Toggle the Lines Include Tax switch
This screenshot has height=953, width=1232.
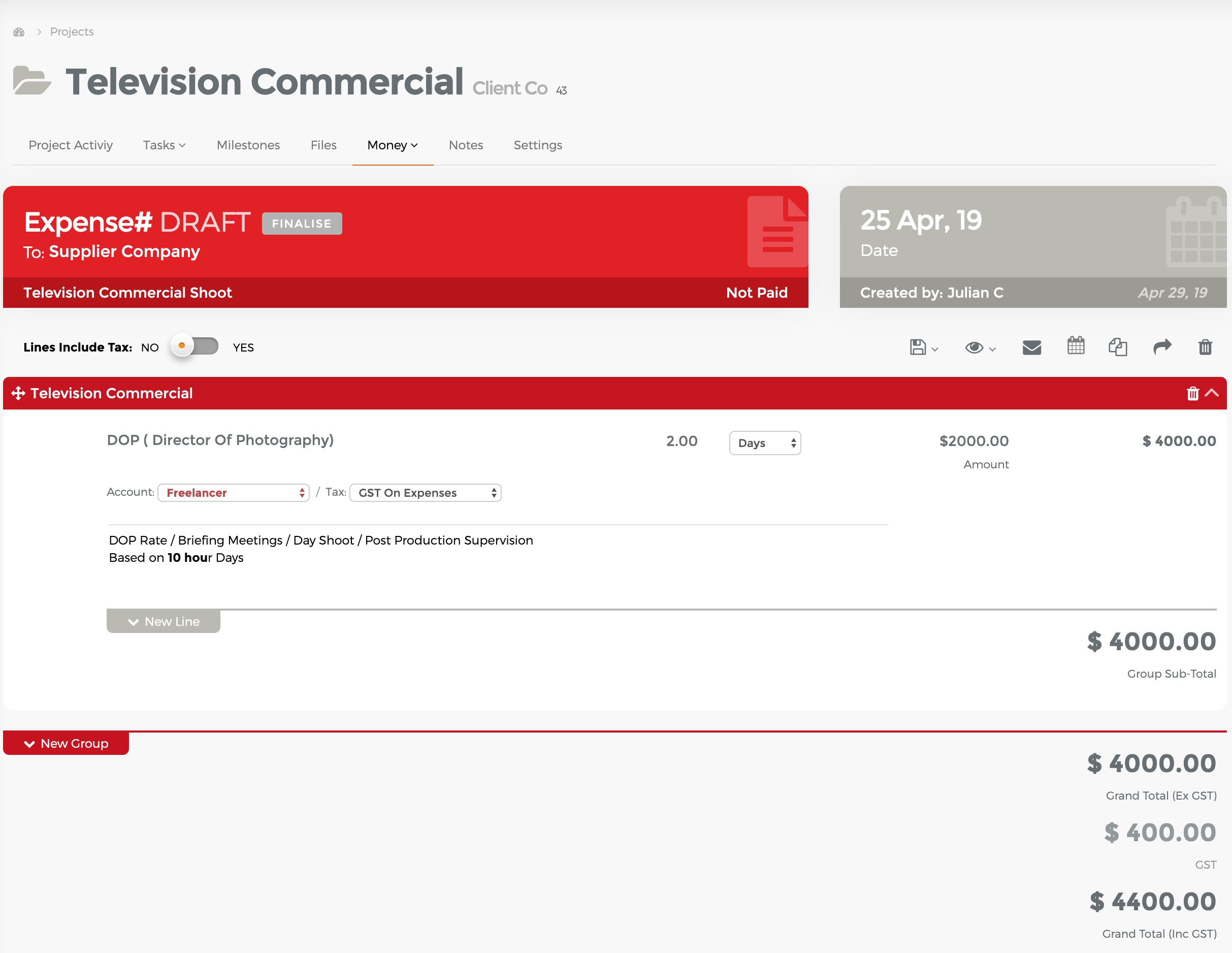click(x=195, y=346)
